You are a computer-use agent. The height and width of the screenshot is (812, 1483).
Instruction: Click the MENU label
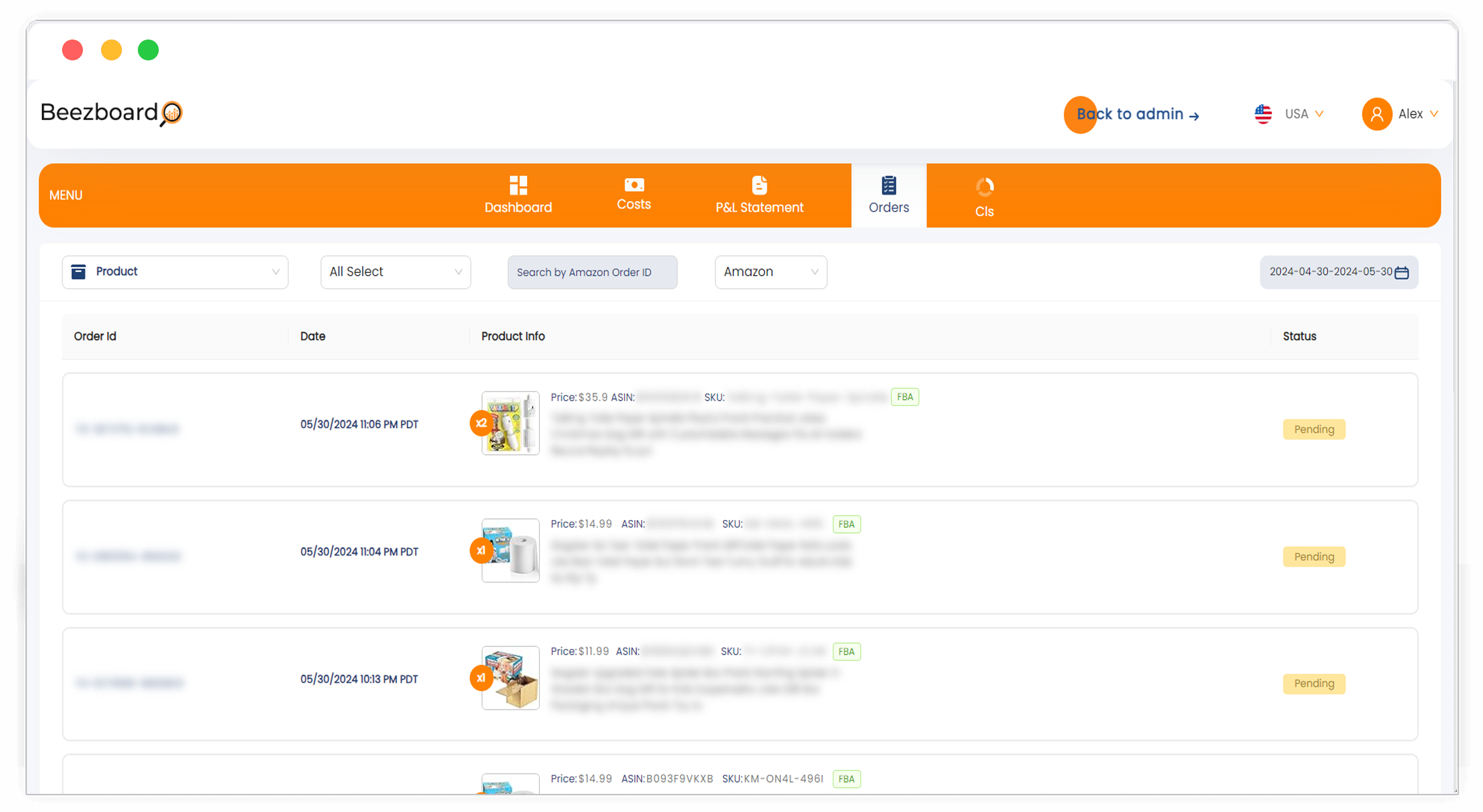click(x=65, y=195)
